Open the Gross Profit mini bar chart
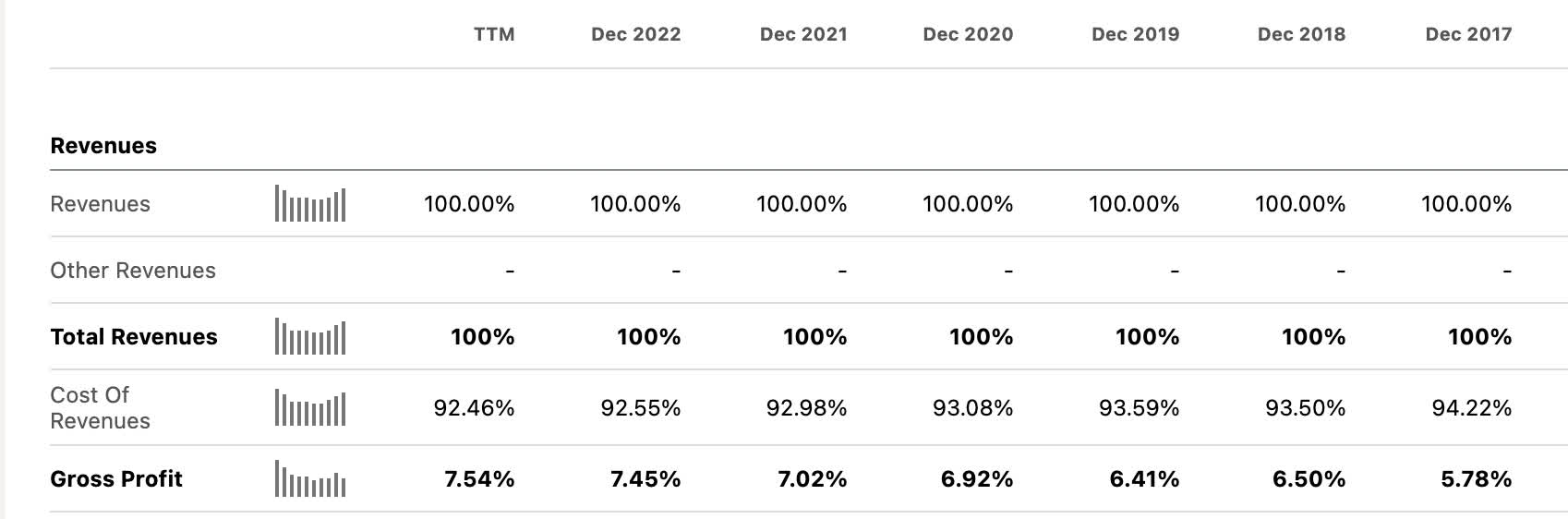The image size is (1568, 519). pos(310,479)
